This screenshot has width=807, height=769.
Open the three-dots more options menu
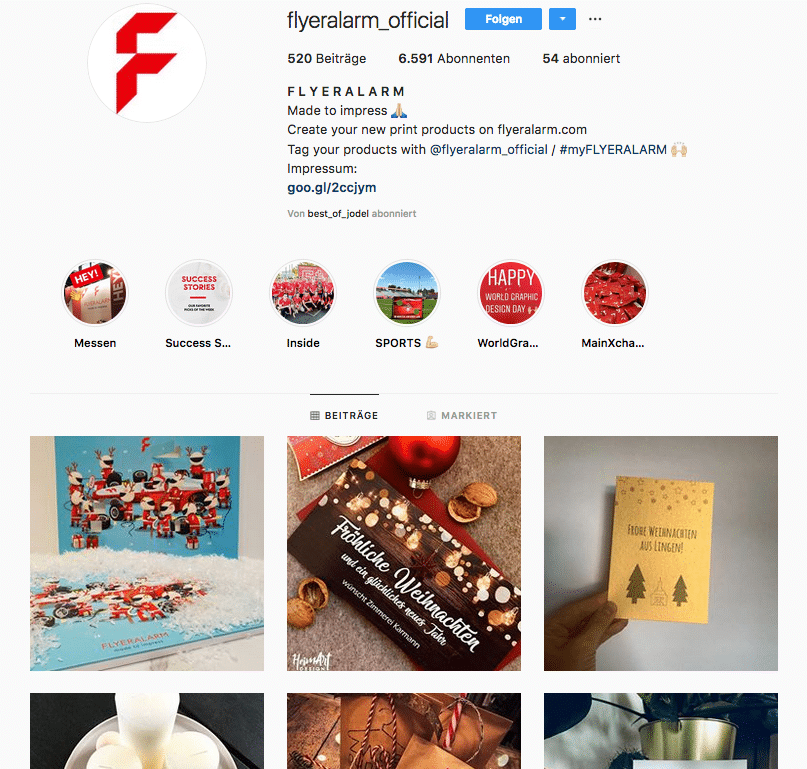pos(595,19)
